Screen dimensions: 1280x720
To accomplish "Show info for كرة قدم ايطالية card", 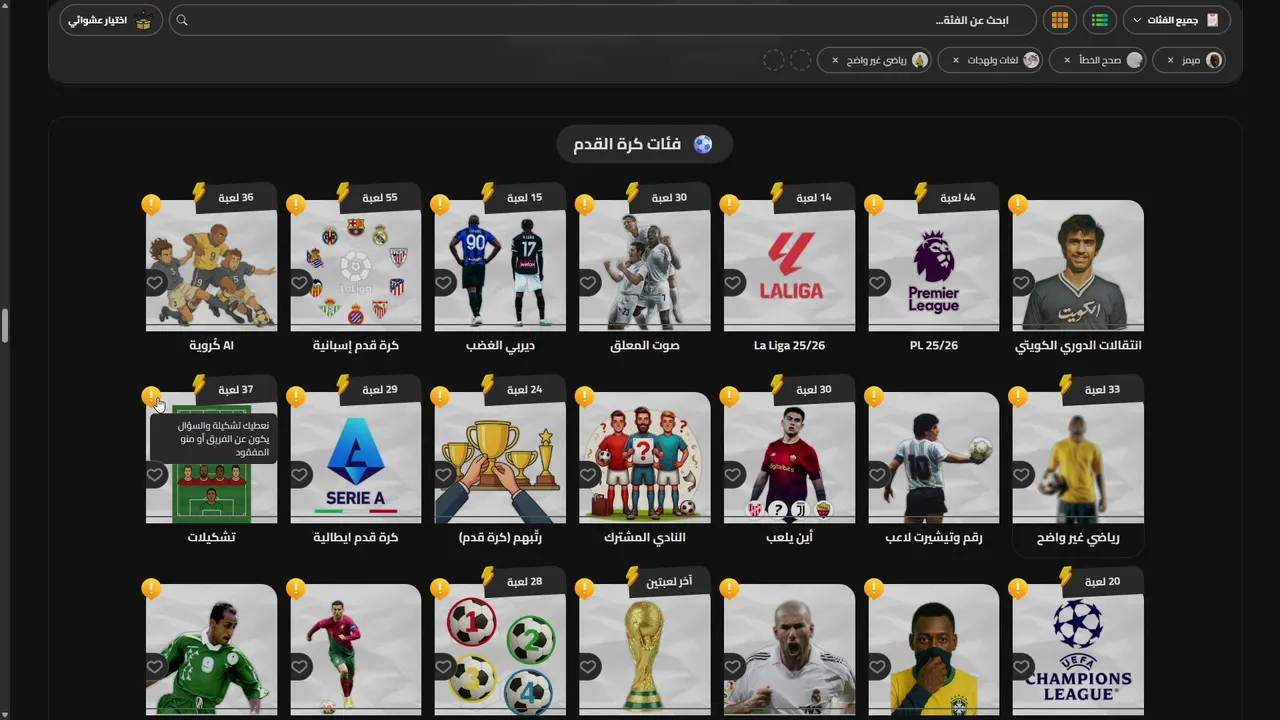I will (296, 397).
